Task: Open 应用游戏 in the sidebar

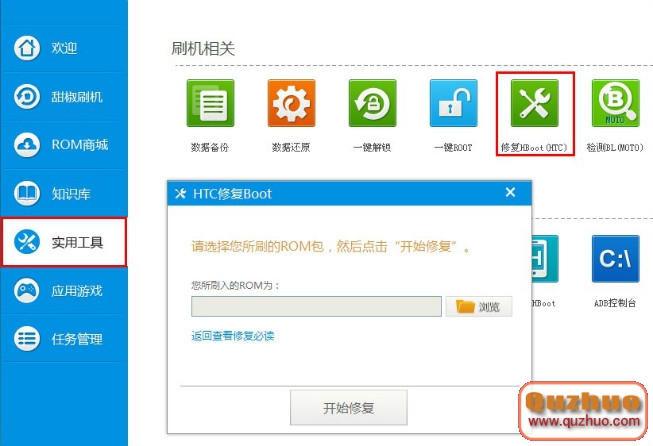Action: pos(64,291)
